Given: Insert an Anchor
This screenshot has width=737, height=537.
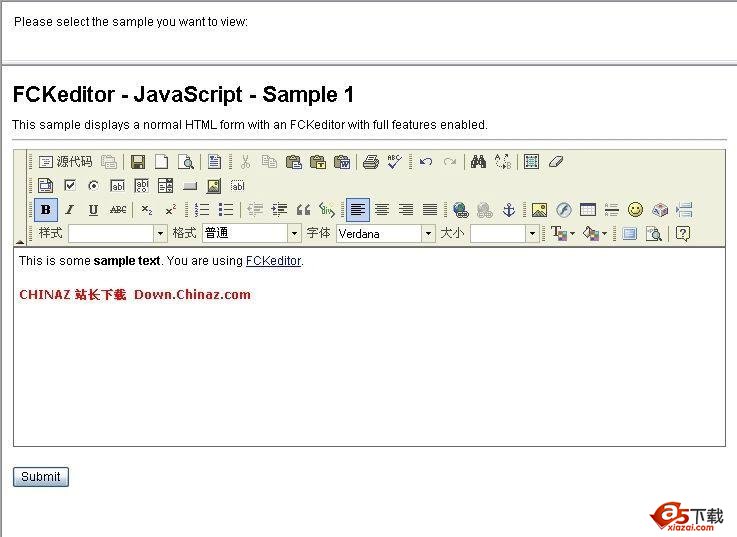Looking at the screenshot, I should [509, 210].
